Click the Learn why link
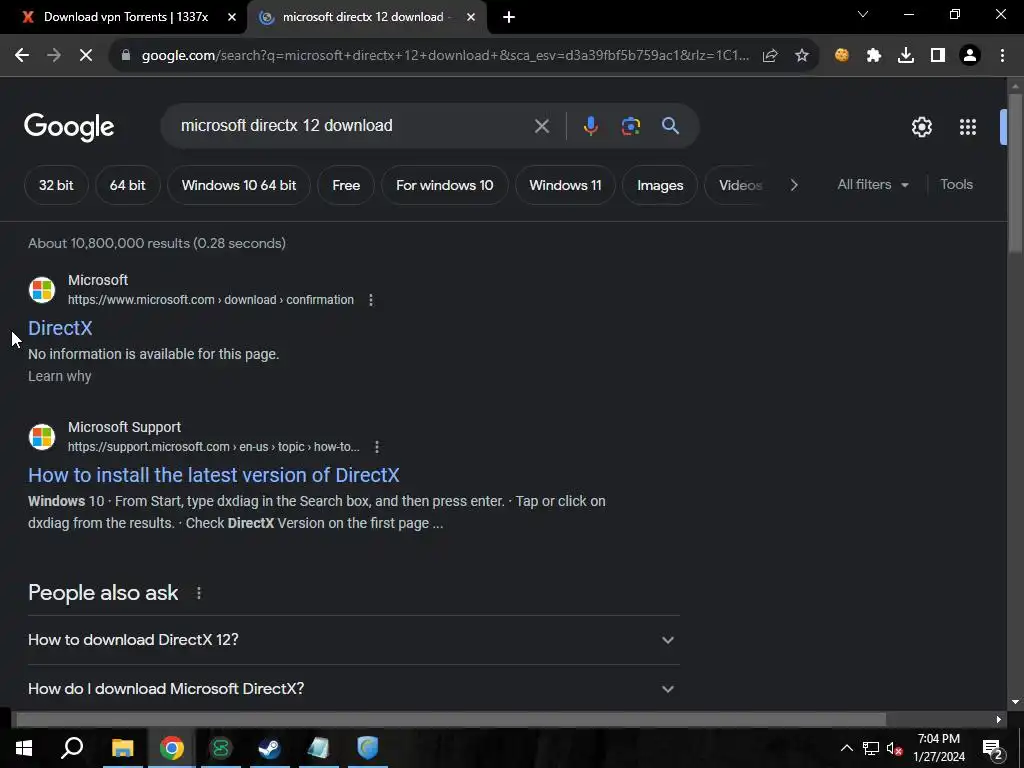 (x=59, y=376)
